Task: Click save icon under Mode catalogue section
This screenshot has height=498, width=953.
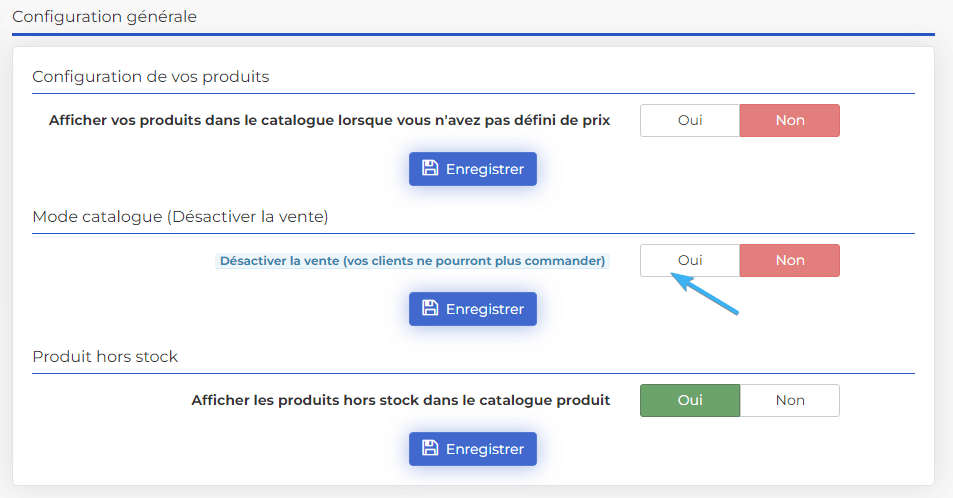Action: (430, 308)
